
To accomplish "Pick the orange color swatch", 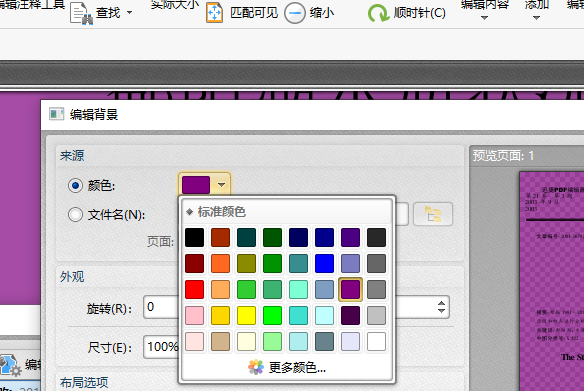I will coord(220,264).
